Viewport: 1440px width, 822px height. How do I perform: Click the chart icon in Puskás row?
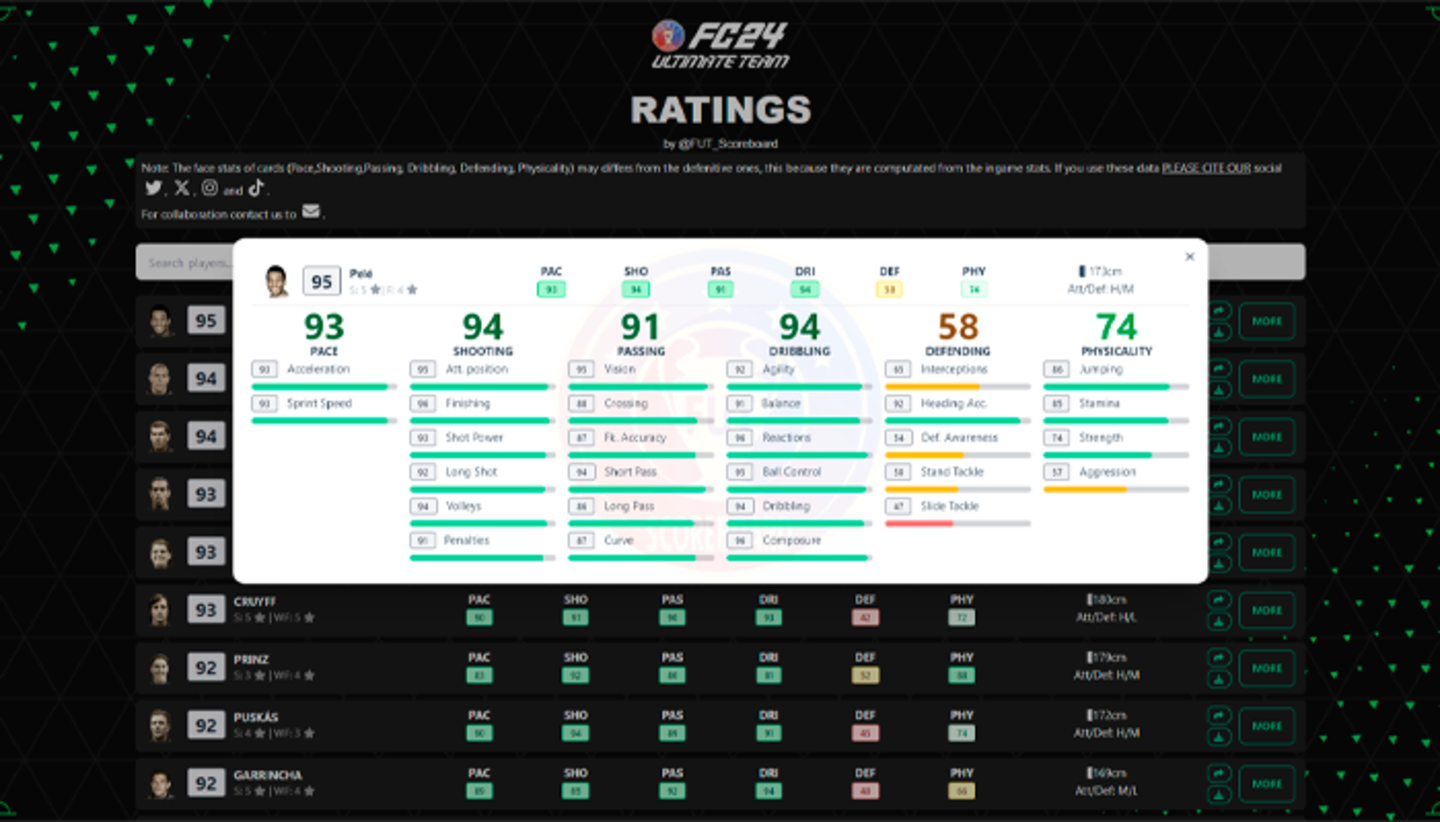click(1219, 737)
